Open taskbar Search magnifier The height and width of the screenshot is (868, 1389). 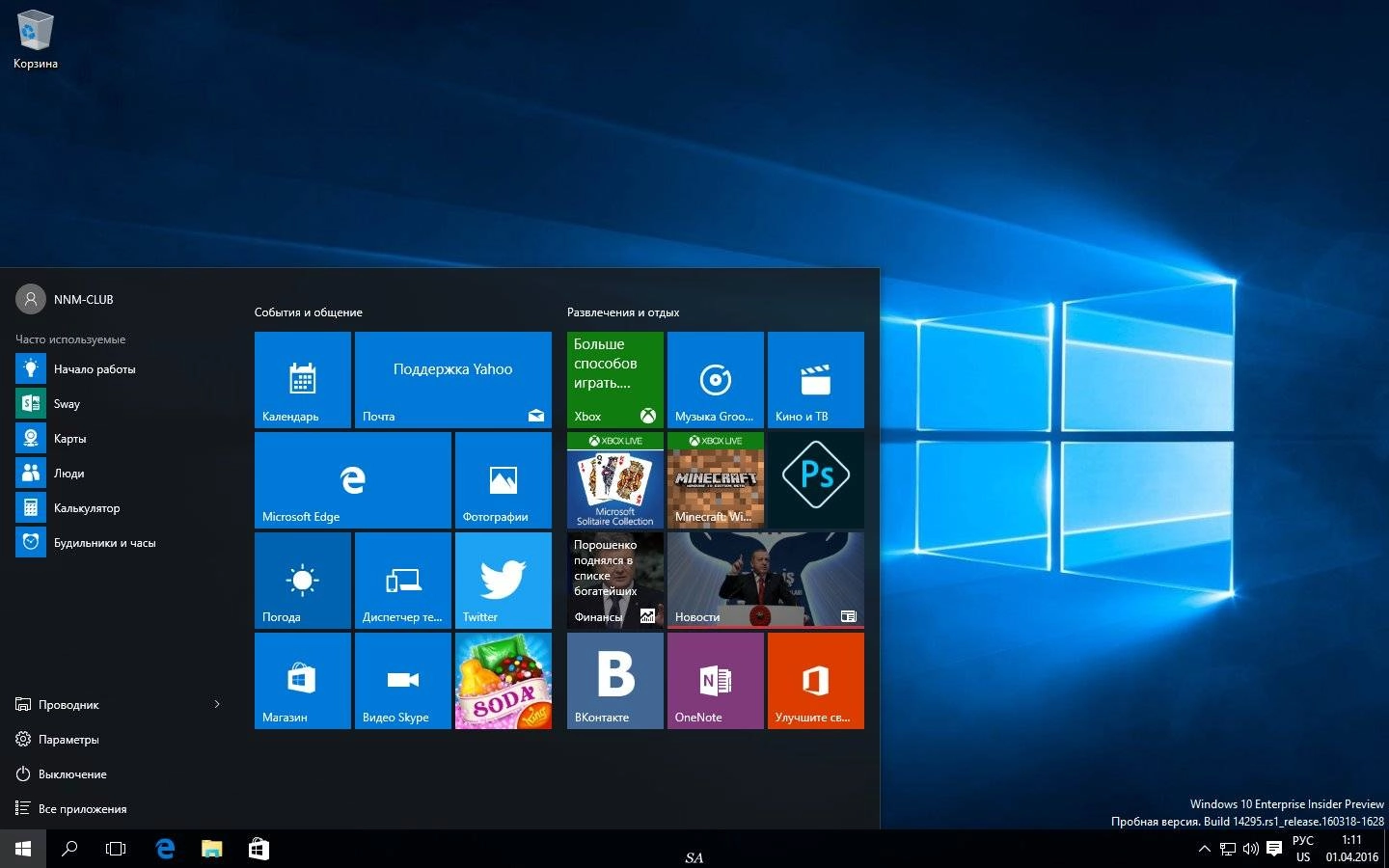[69, 849]
